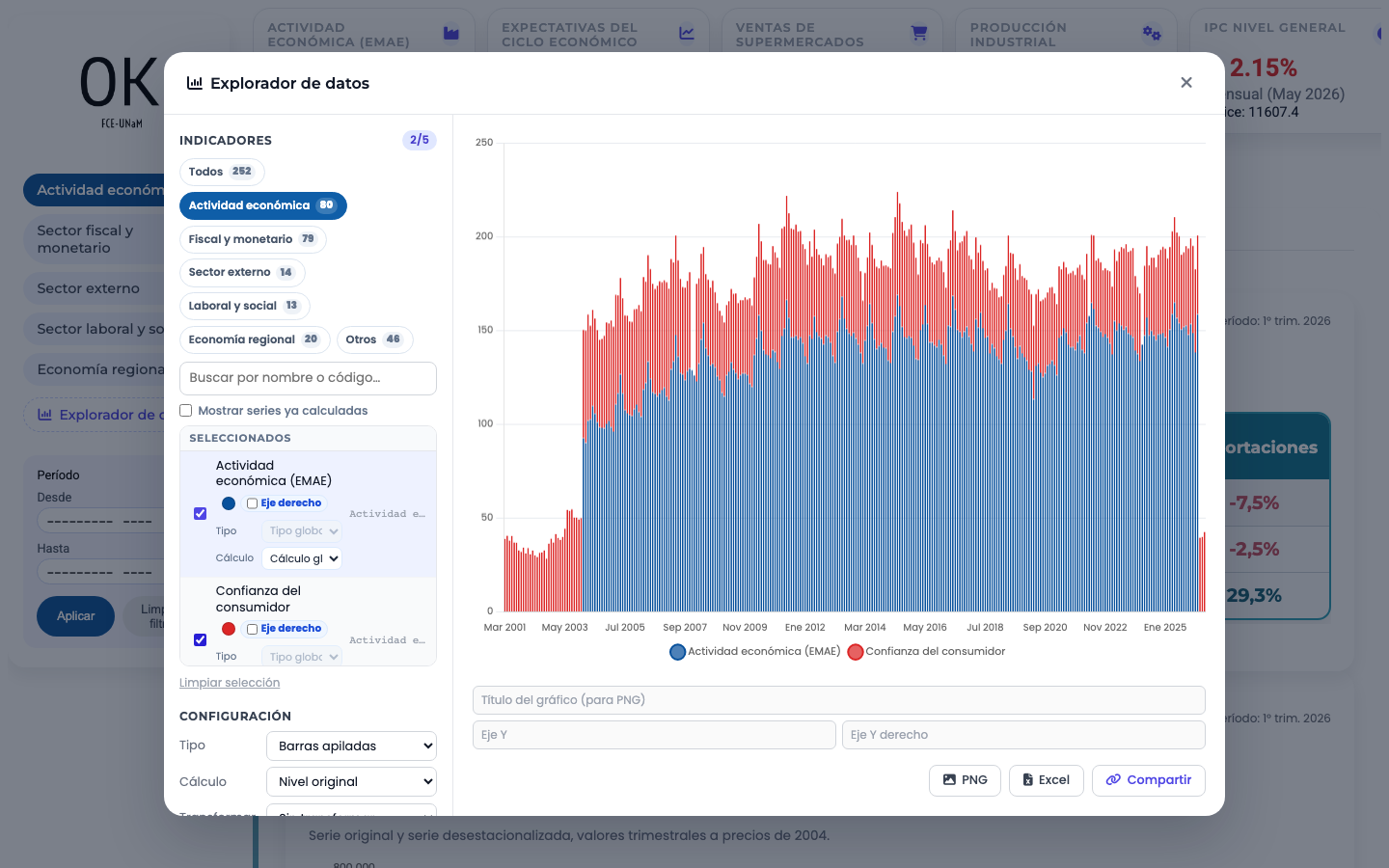Uncheck the Confianza del consumidor series checkbox

point(201,640)
